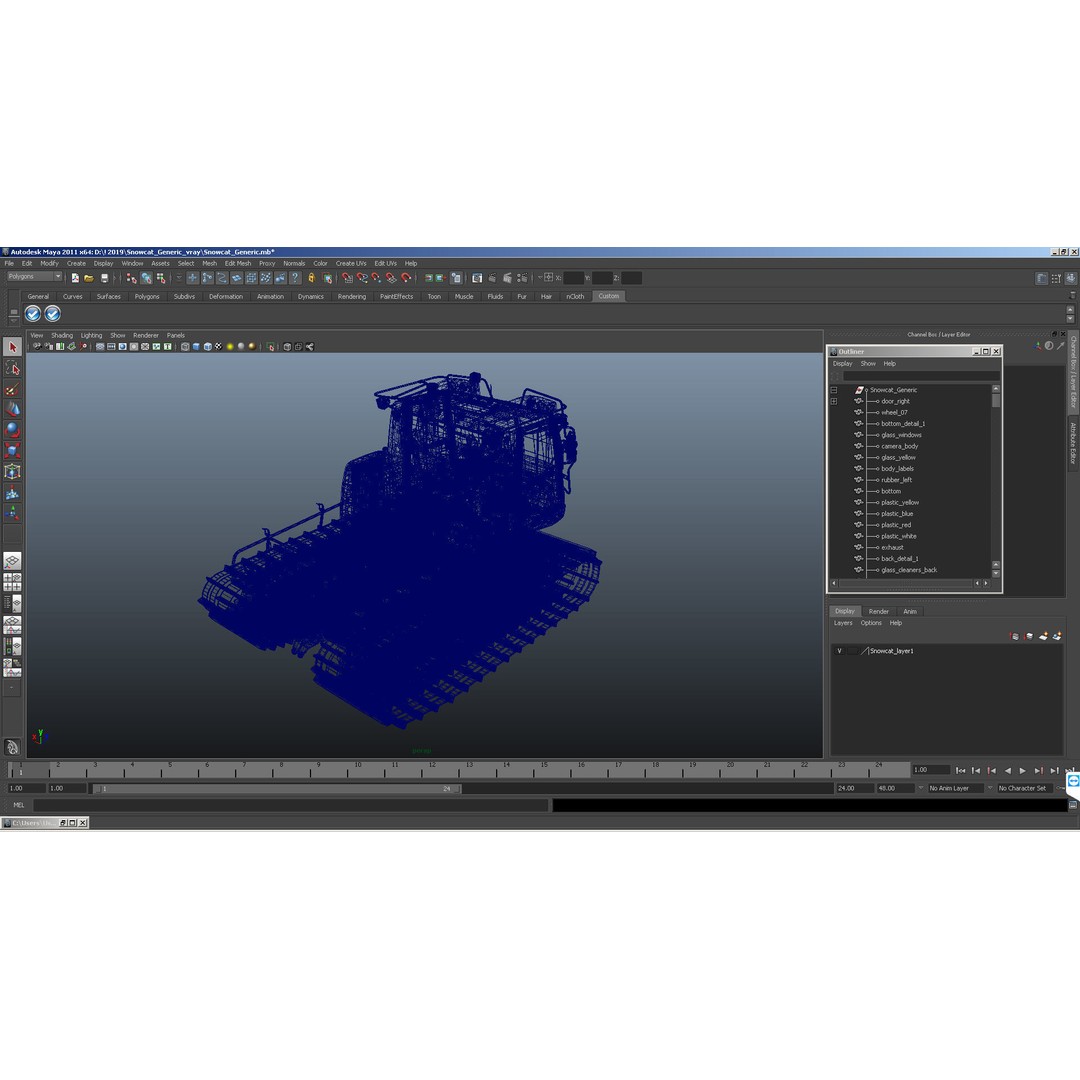Toggle visibility V of Snowcat_layer1
The width and height of the screenshot is (1080, 1080).
[x=839, y=651]
